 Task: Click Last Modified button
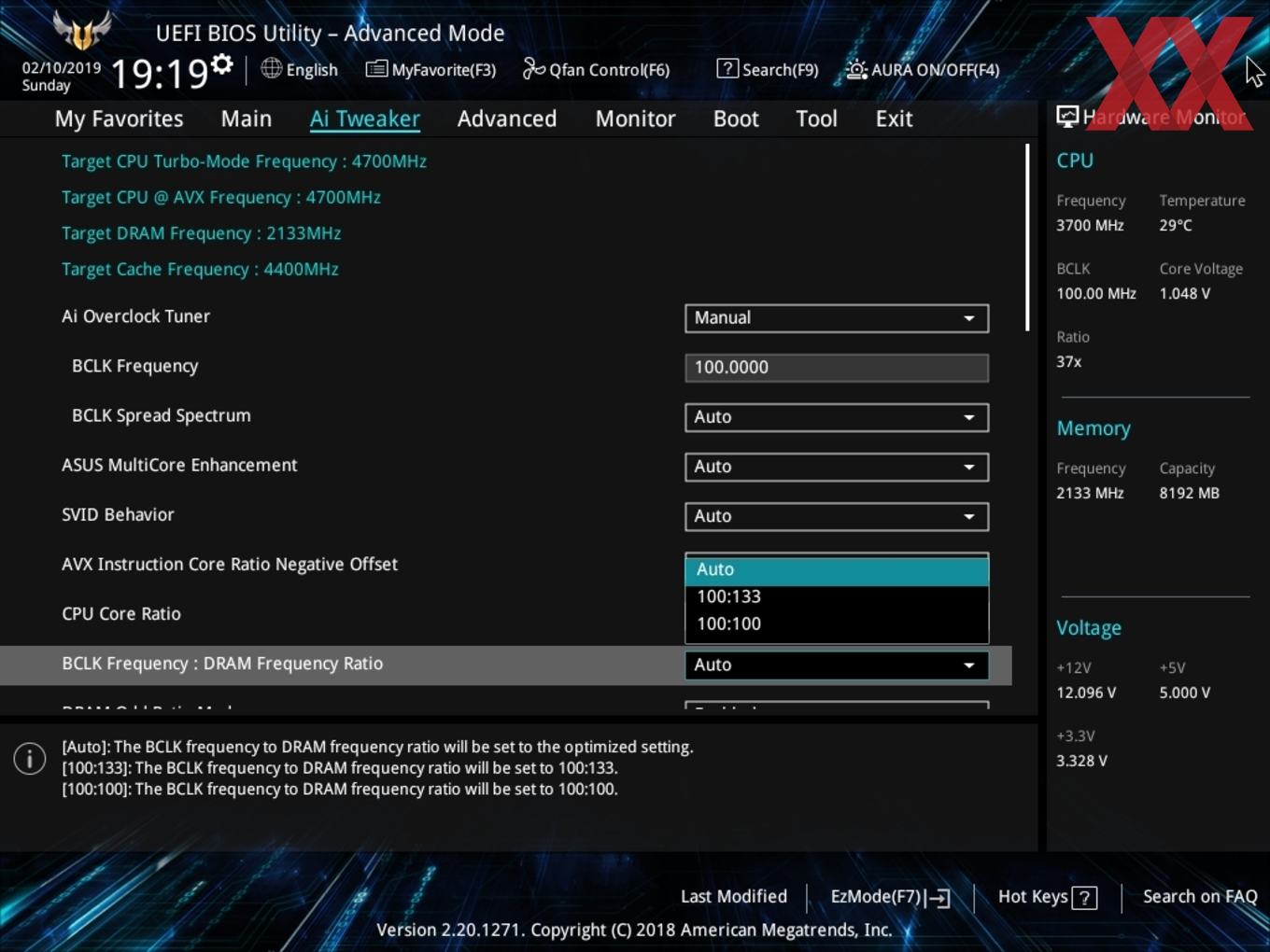tap(734, 896)
